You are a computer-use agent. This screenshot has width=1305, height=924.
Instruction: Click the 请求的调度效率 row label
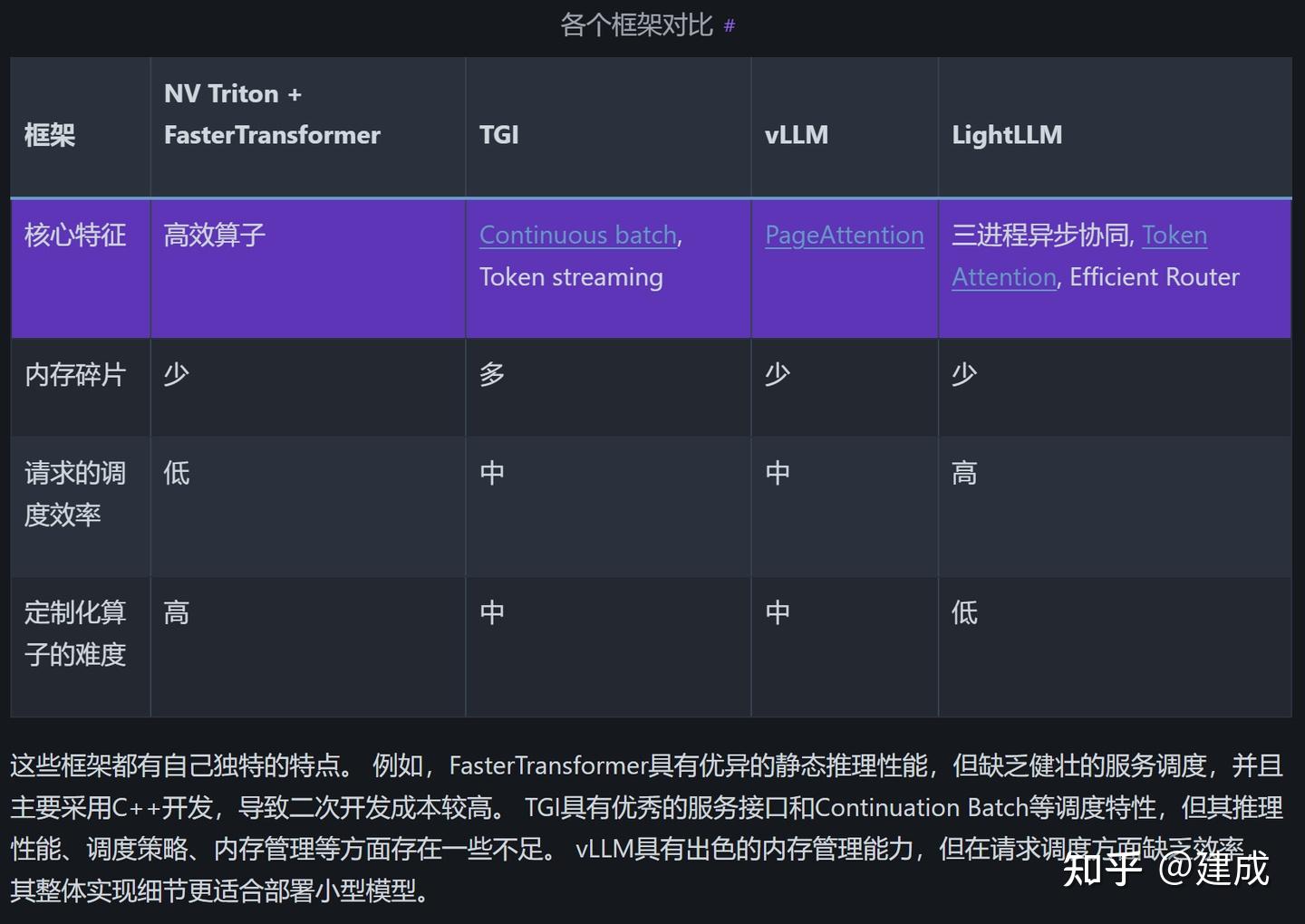coord(74,494)
